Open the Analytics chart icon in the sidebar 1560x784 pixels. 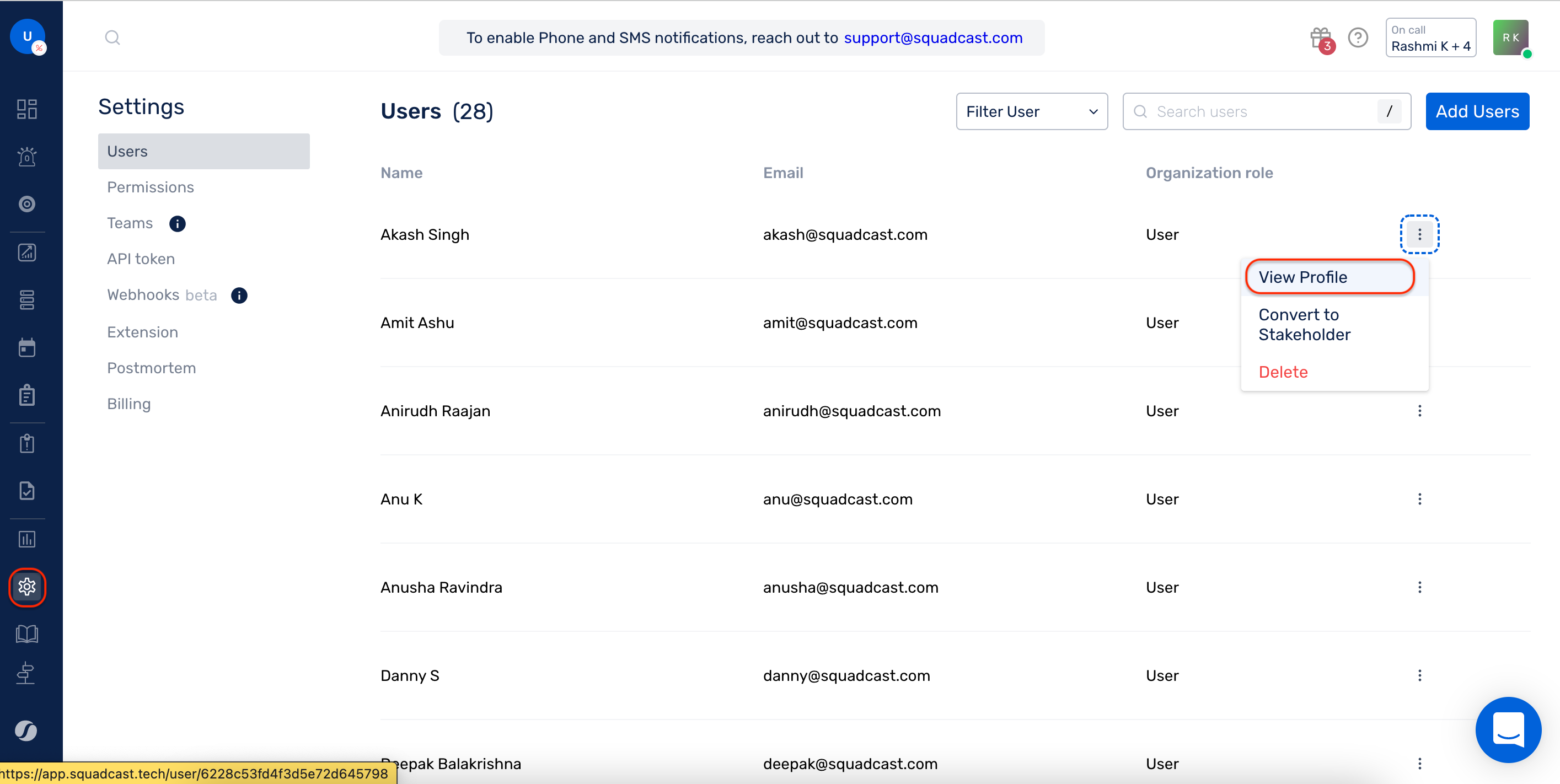tap(26, 539)
